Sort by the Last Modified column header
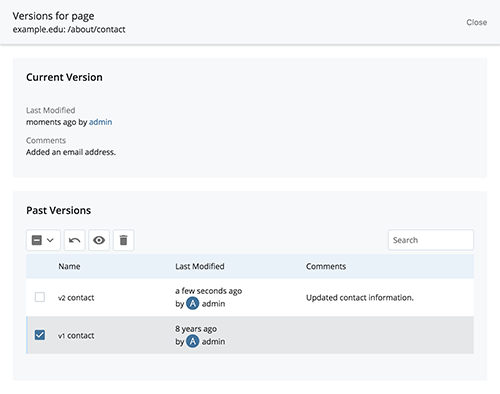 200,266
